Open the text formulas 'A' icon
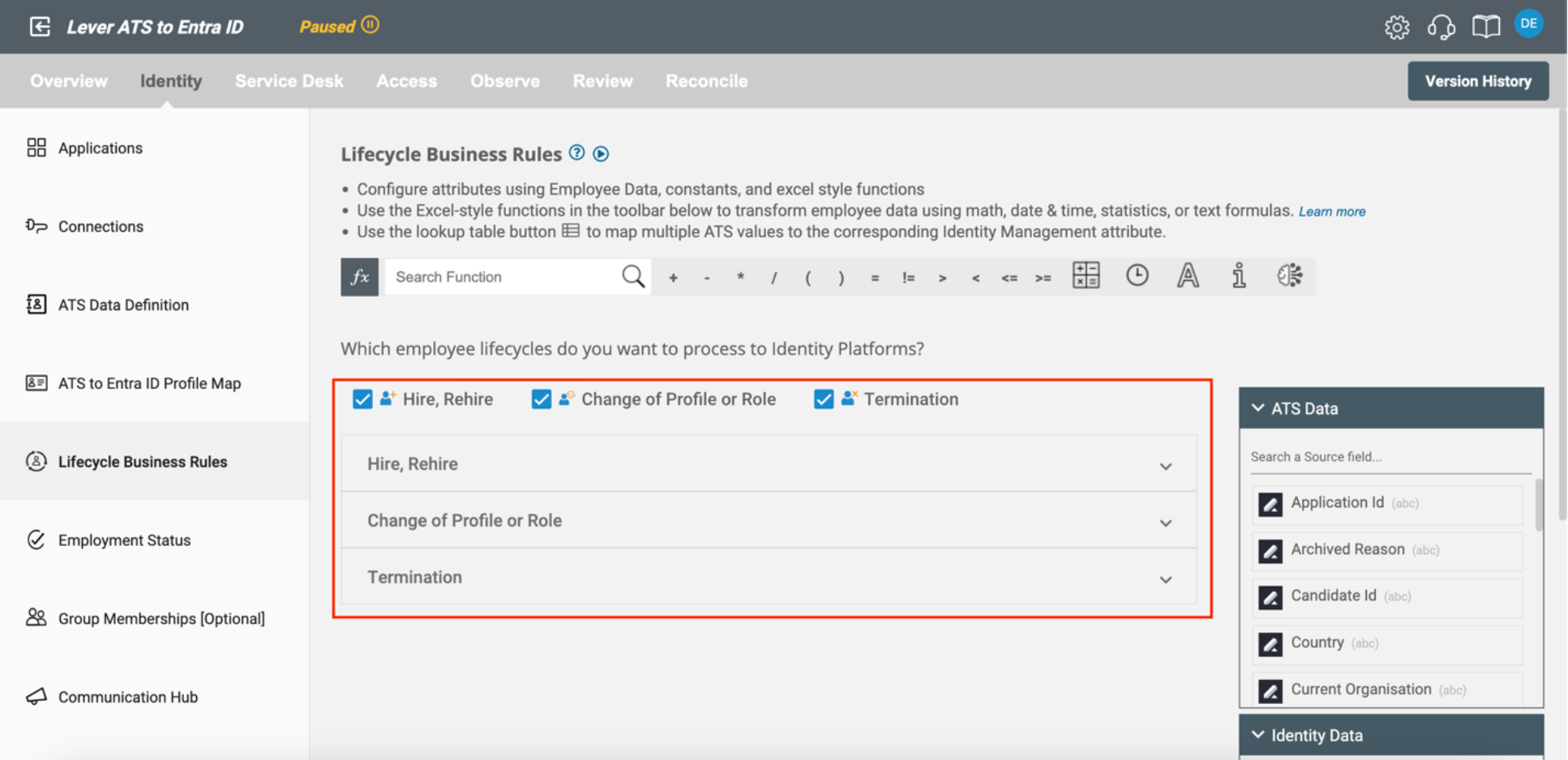Image resolution: width=1568 pixels, height=760 pixels. pyautogui.click(x=1187, y=276)
